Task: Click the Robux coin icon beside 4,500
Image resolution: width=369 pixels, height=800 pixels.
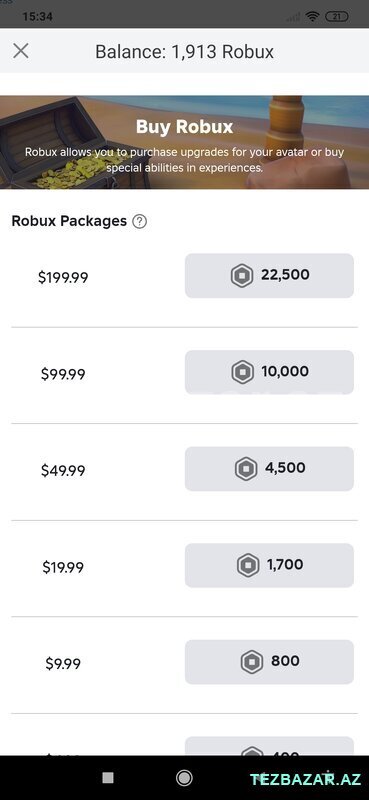Action: pos(246,469)
